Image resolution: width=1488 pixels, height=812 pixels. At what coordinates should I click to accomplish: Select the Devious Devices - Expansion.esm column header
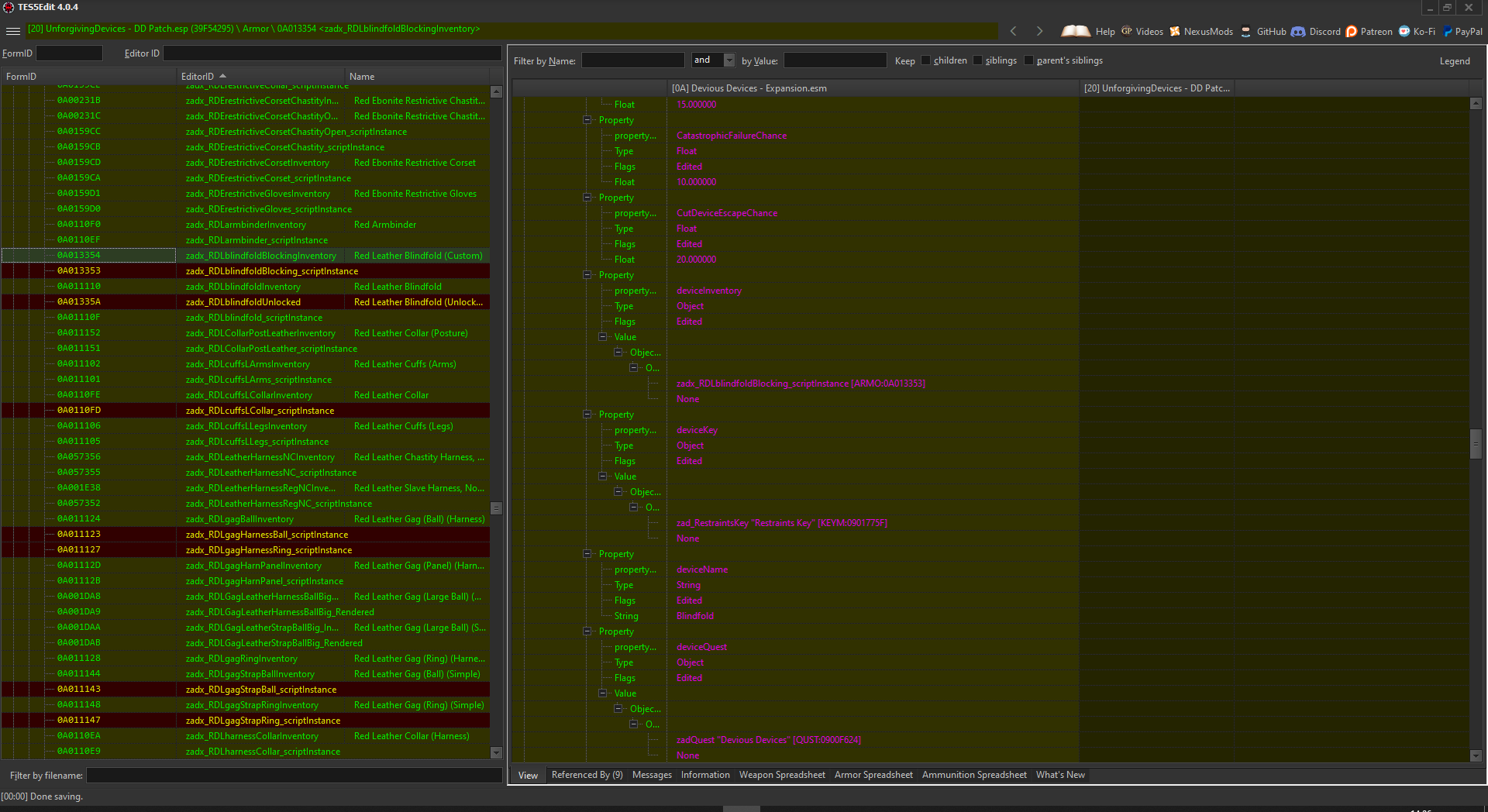(873, 88)
